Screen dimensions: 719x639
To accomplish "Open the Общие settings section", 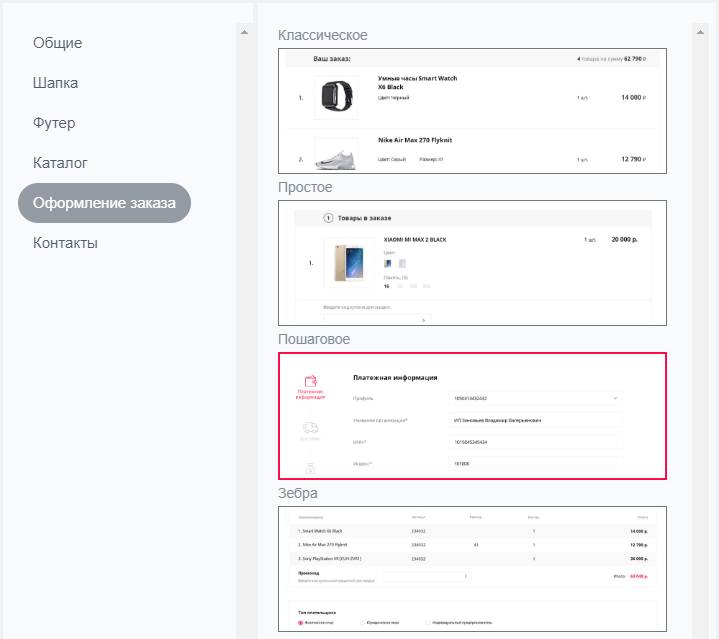I will pos(57,43).
